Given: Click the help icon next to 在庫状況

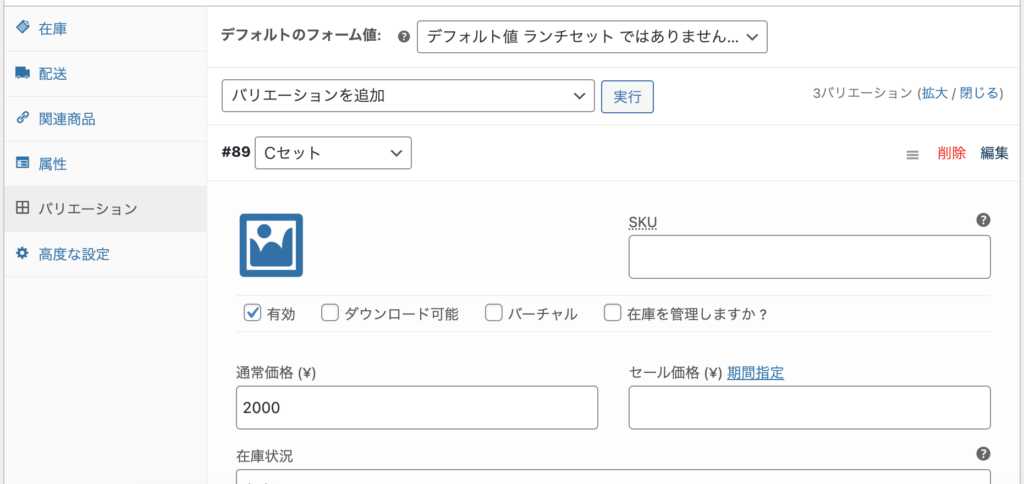Looking at the screenshot, I should [x=983, y=454].
